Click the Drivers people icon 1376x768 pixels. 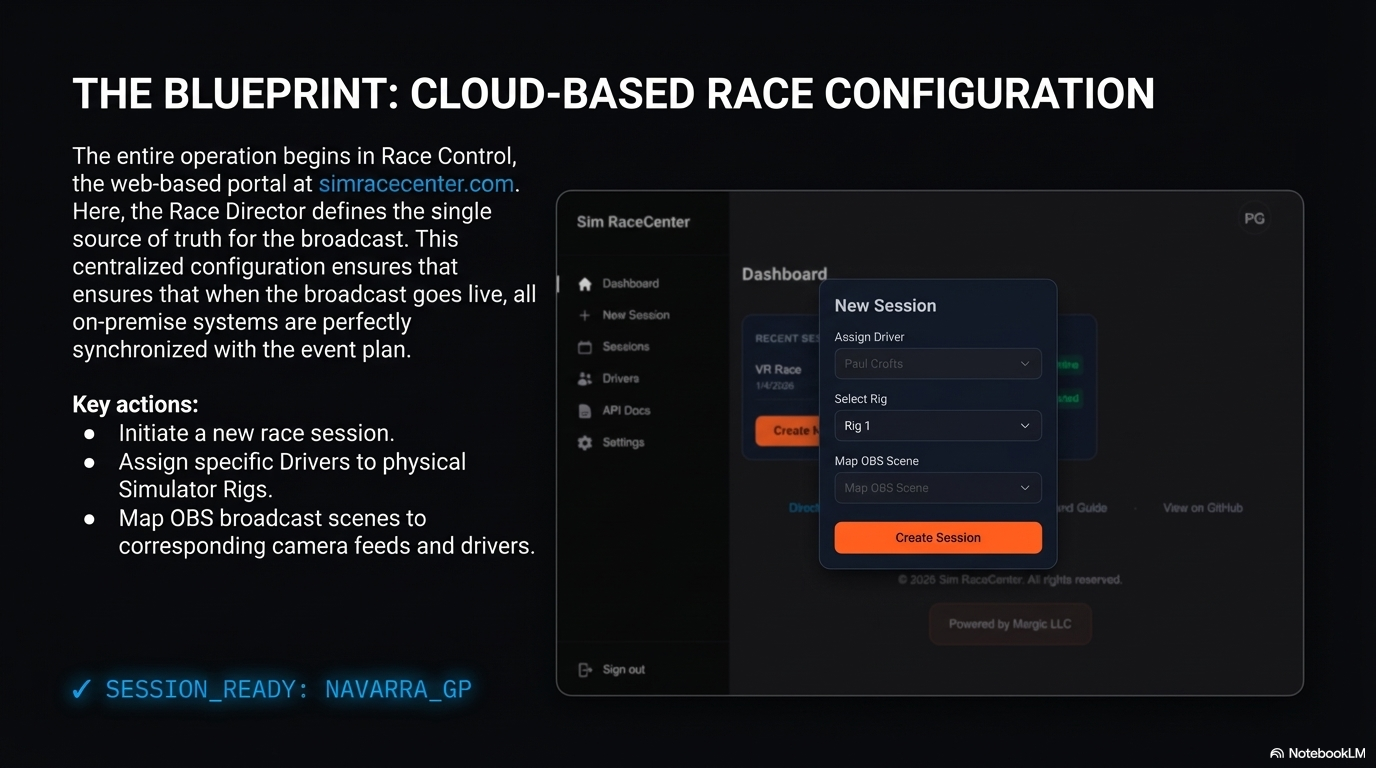pos(585,379)
